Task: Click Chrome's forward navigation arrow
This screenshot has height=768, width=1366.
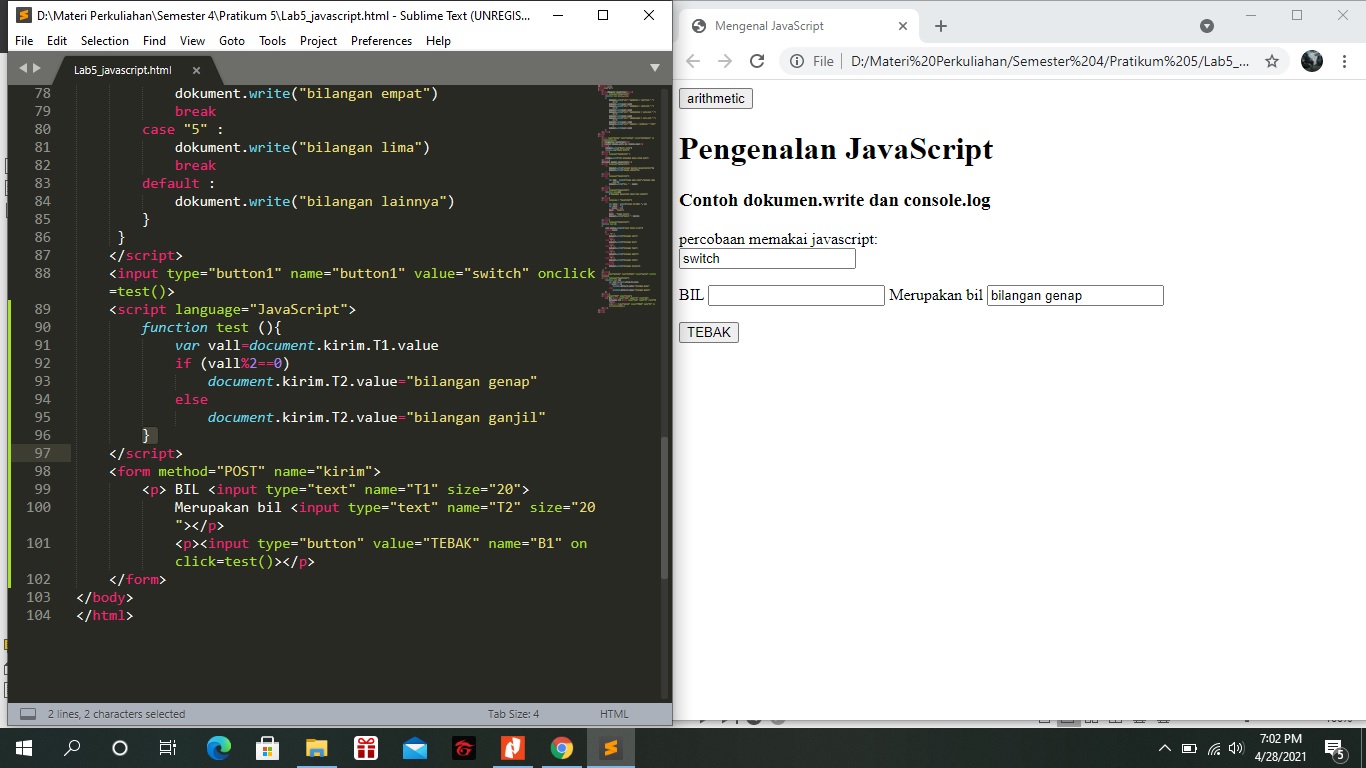Action: 724,61
